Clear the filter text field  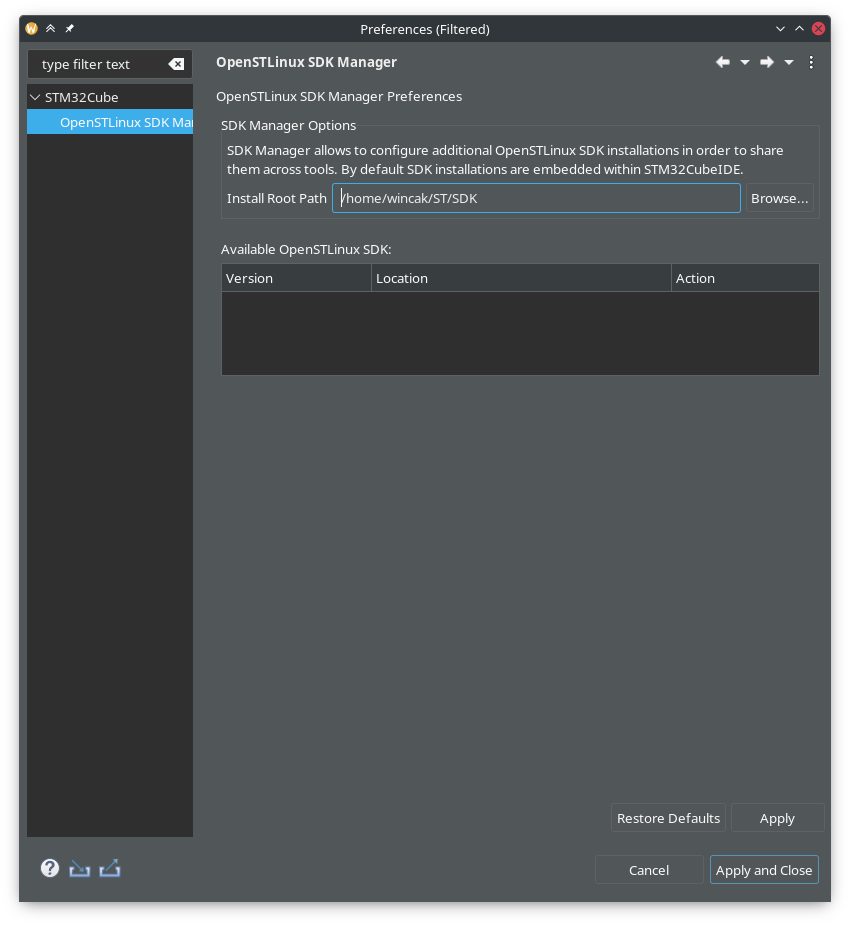[x=176, y=64]
